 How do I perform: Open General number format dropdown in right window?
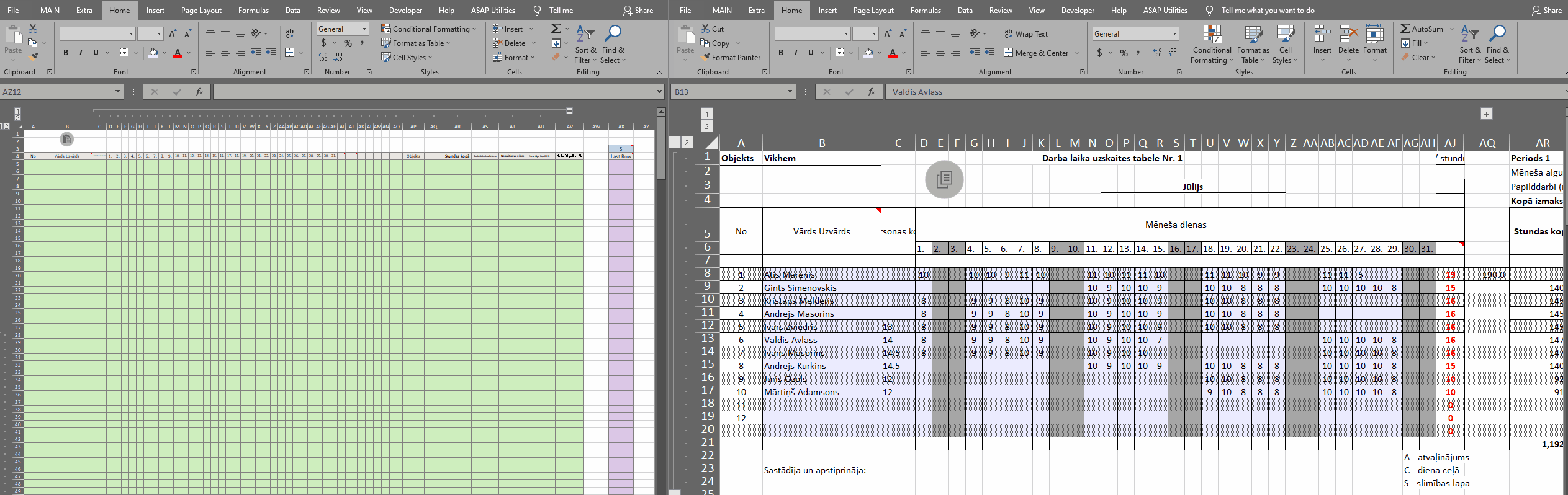tap(1174, 34)
